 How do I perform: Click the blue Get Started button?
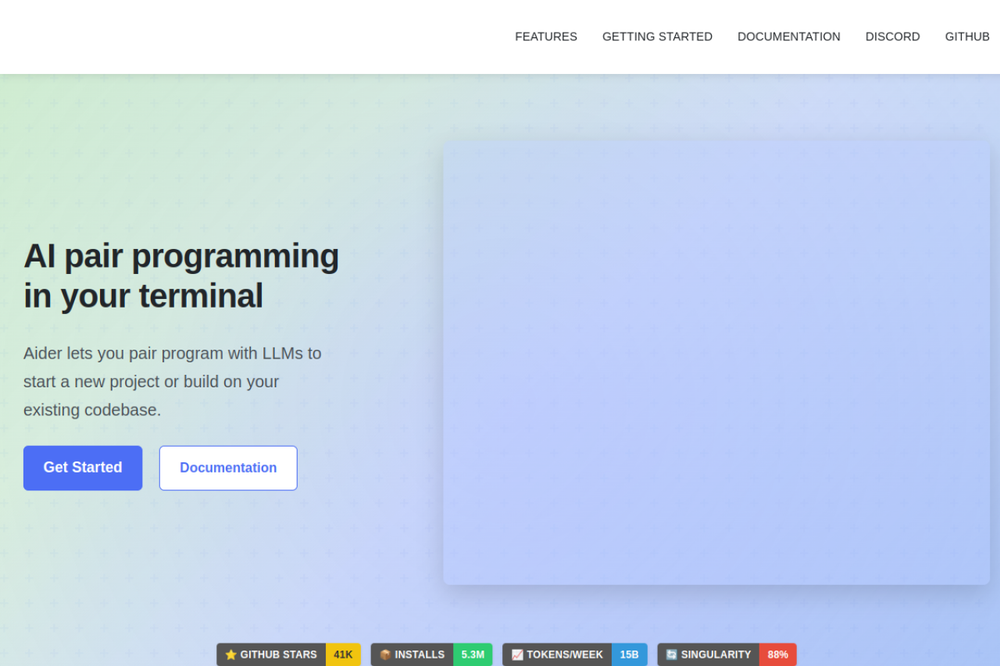[83, 468]
